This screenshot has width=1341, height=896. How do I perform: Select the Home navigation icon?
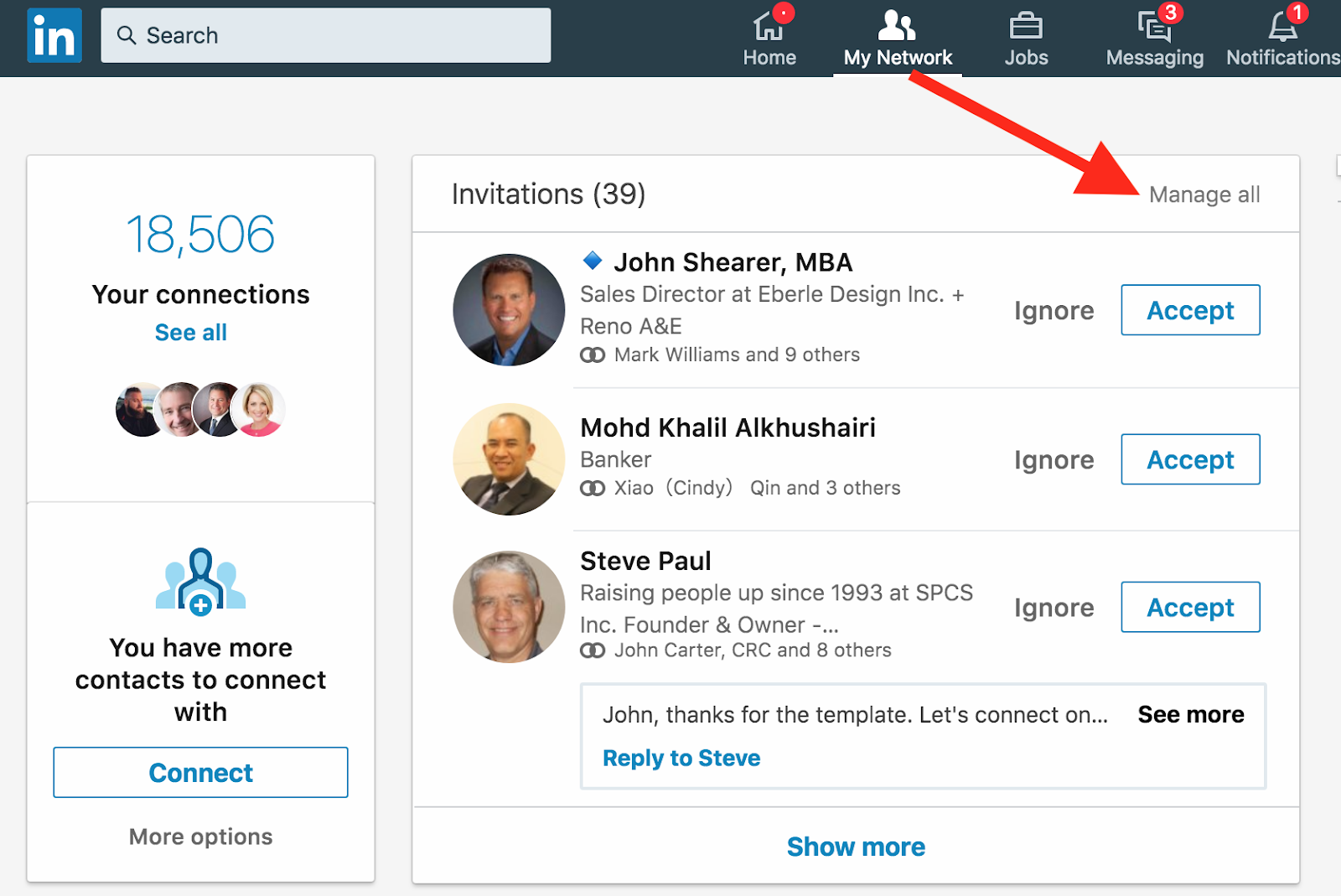point(768,27)
